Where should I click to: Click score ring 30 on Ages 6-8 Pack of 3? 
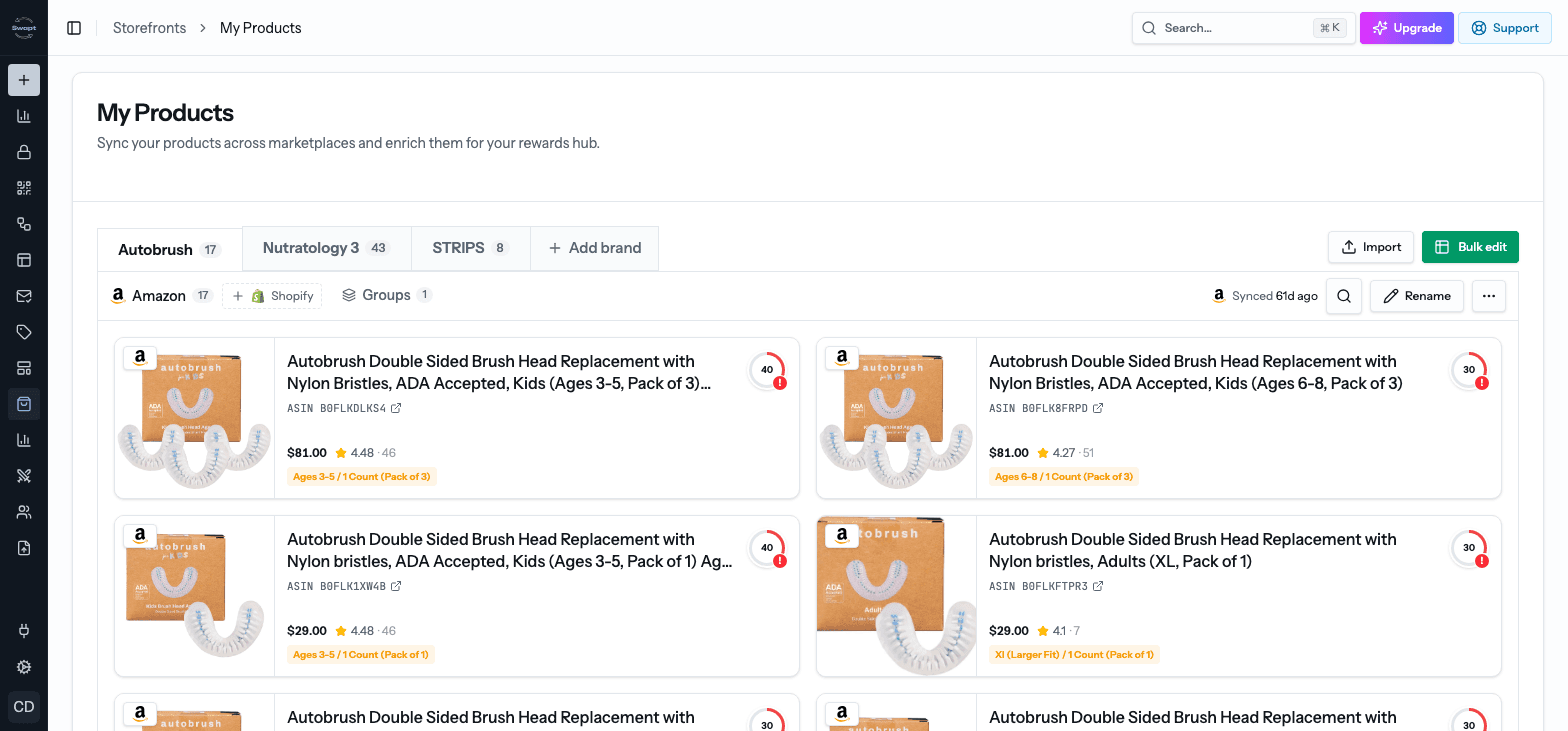pyautogui.click(x=1469, y=370)
